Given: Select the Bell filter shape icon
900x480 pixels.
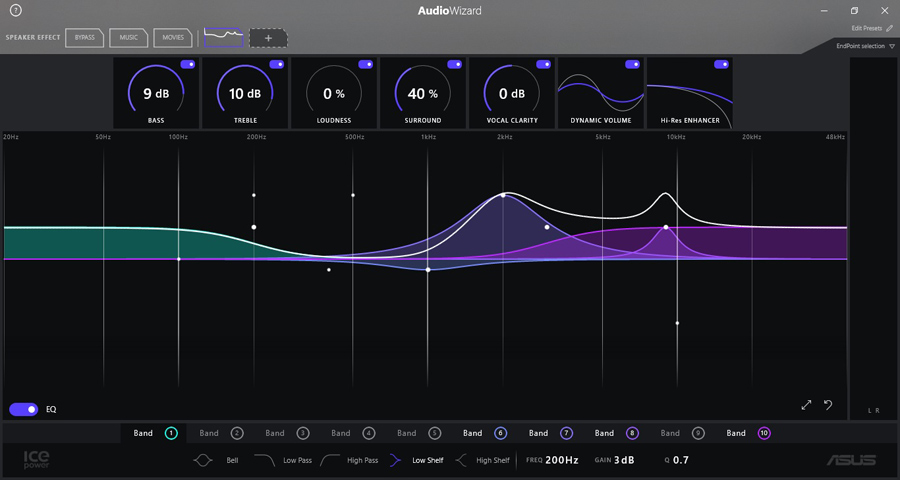Looking at the screenshot, I should pyautogui.click(x=203, y=460).
